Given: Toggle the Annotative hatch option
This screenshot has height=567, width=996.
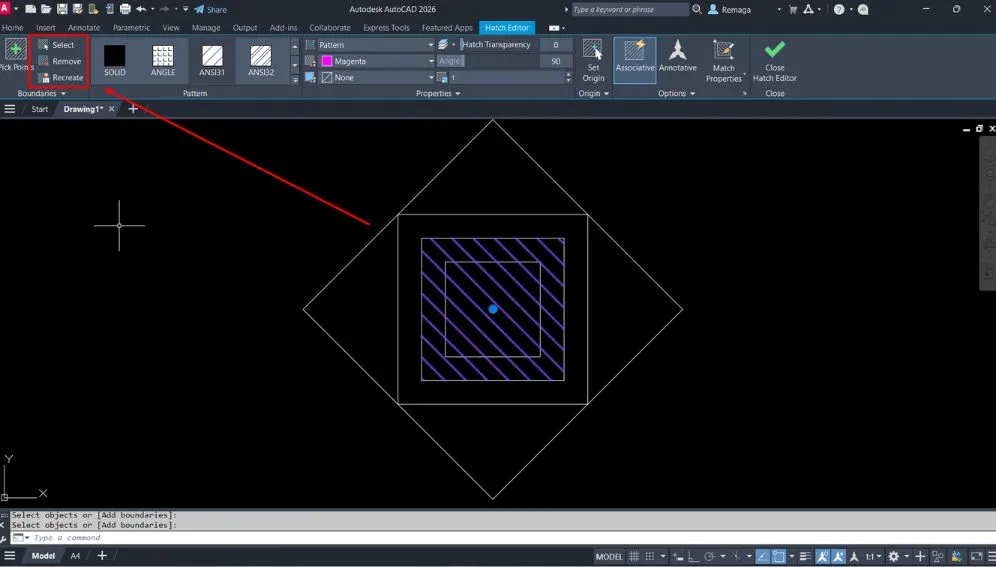Looking at the screenshot, I should tap(678, 57).
